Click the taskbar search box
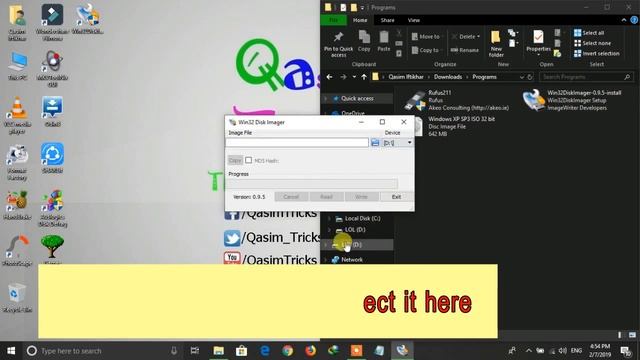Viewport: 640px width, 360px height. [x=102, y=351]
